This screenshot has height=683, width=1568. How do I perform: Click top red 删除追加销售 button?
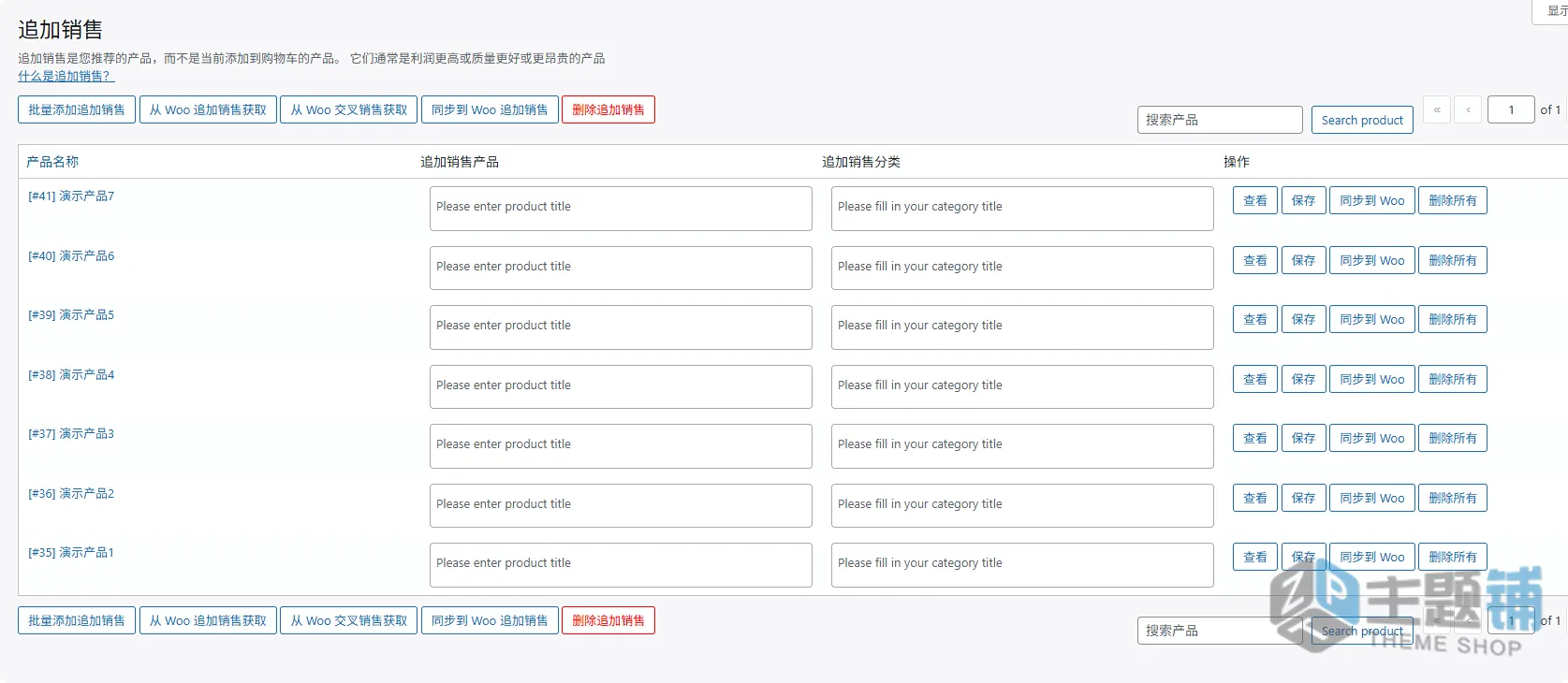608,109
